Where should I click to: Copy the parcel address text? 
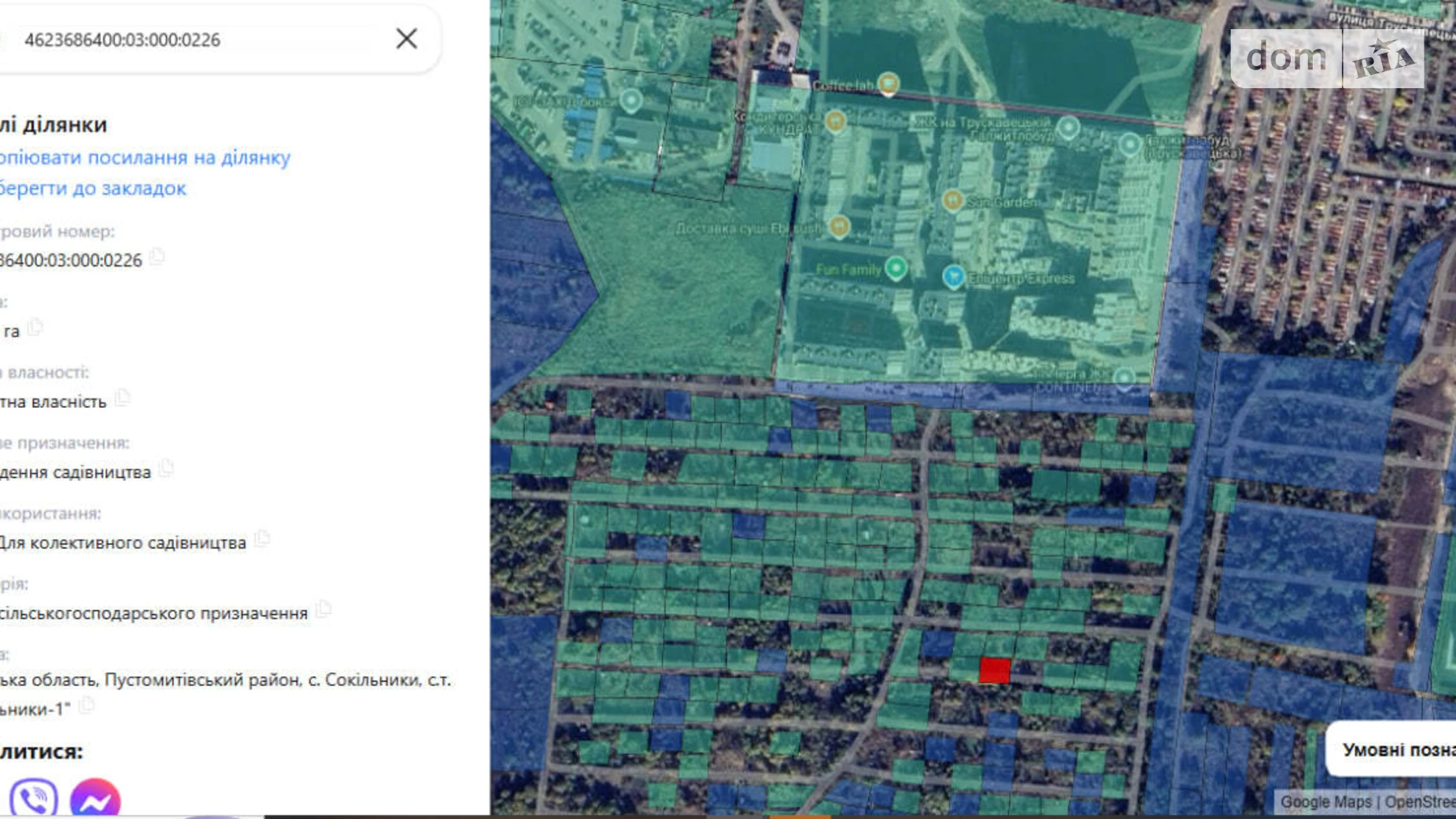click(87, 706)
